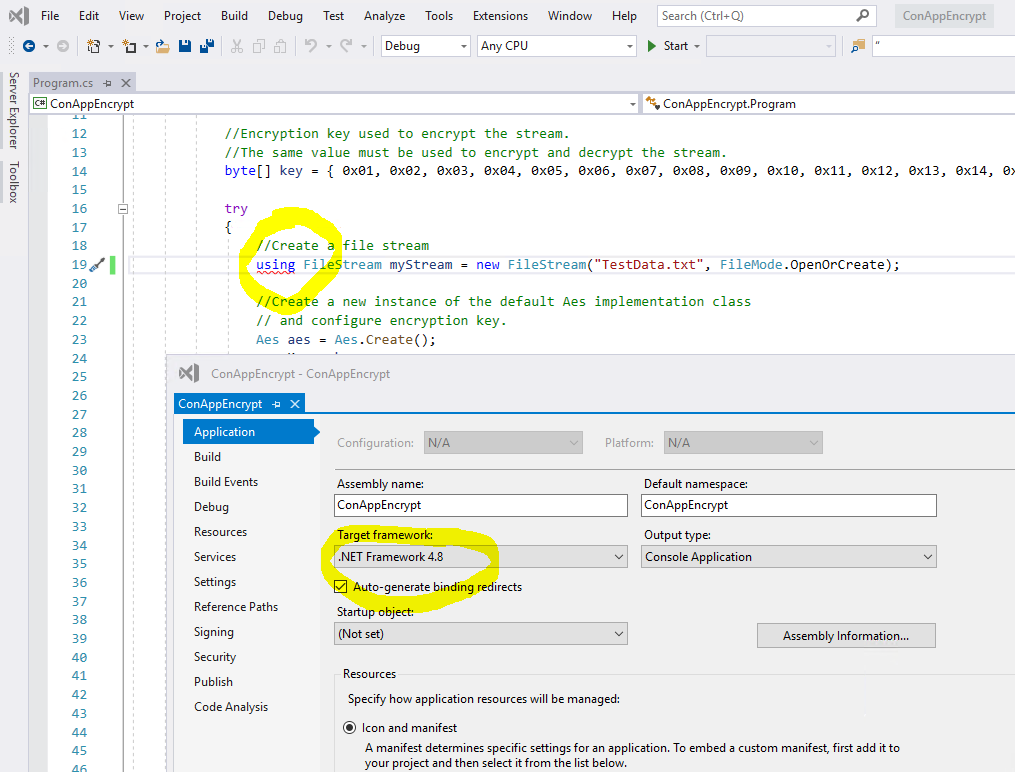Select the Publish properties page

coord(213,681)
